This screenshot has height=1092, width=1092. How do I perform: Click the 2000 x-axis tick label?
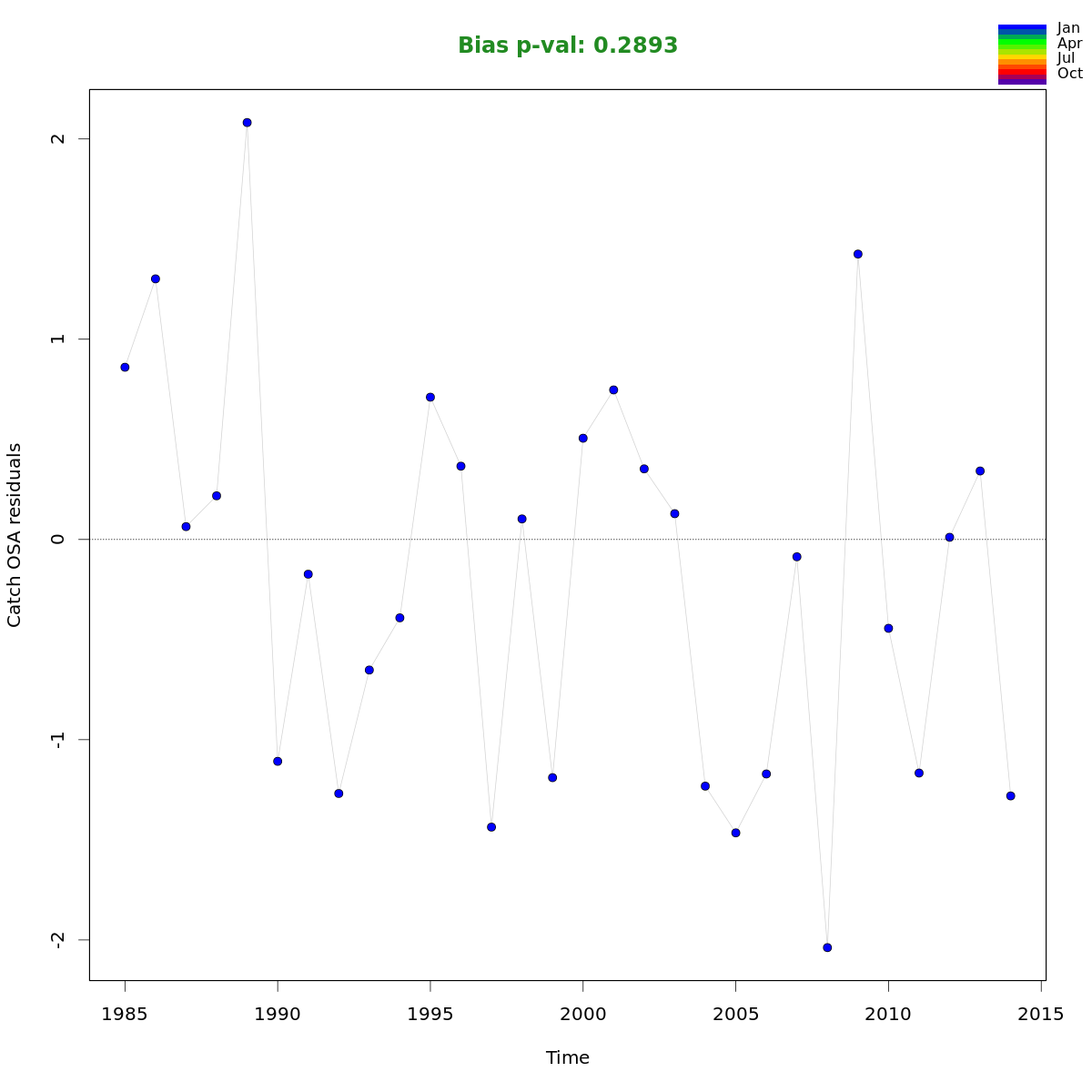(582, 1014)
